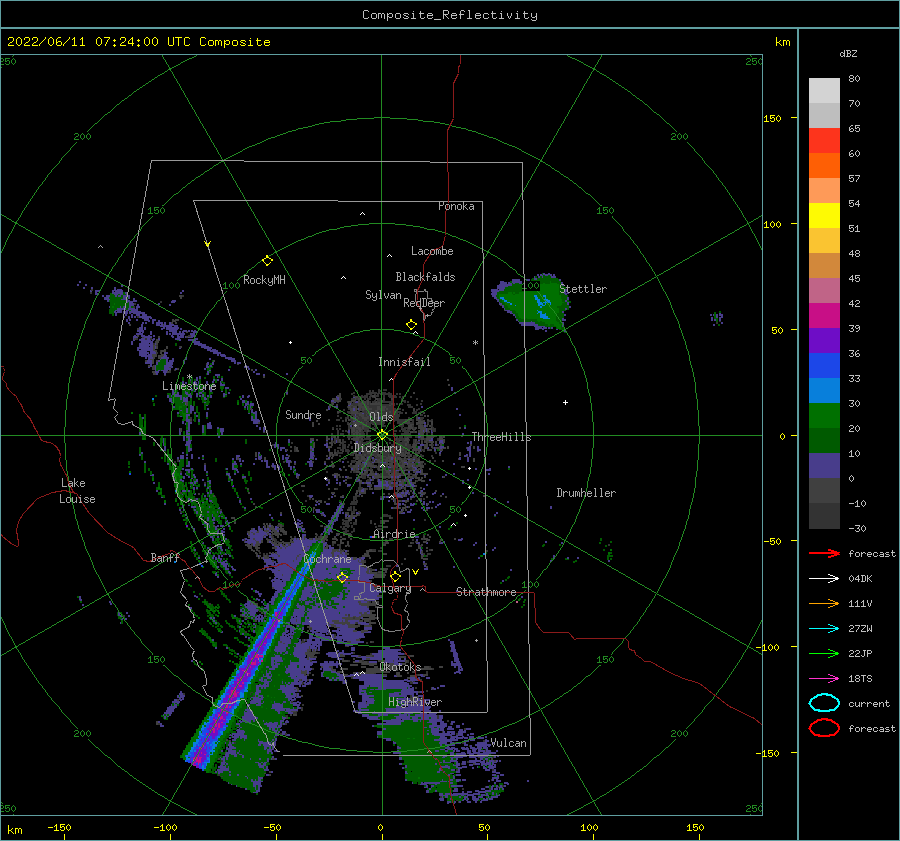Click the asterisk marker above Limestone
Screen dimensions: 900x841
189,377
